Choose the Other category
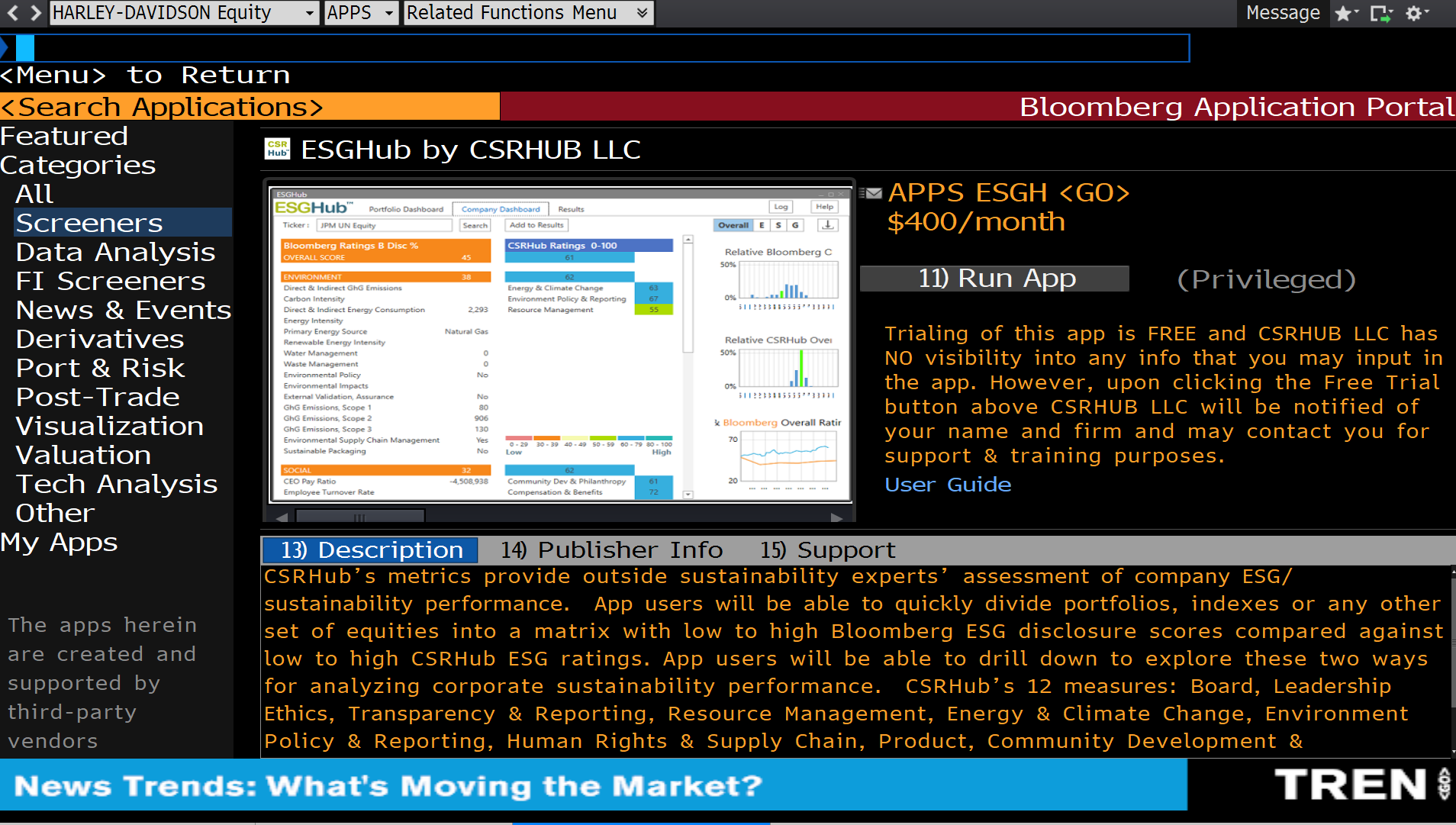Viewport: 1456px width, 825px height. (55, 513)
